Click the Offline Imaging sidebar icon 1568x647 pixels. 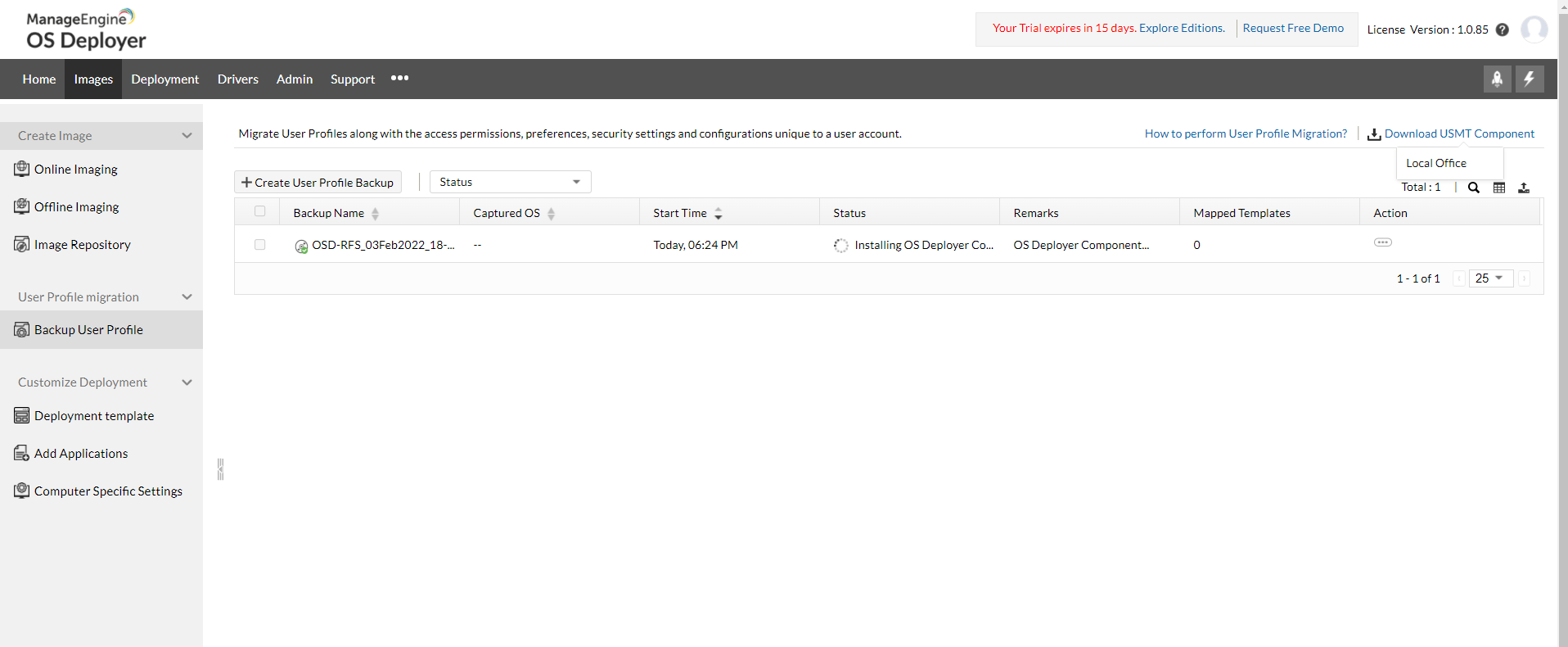[22, 206]
